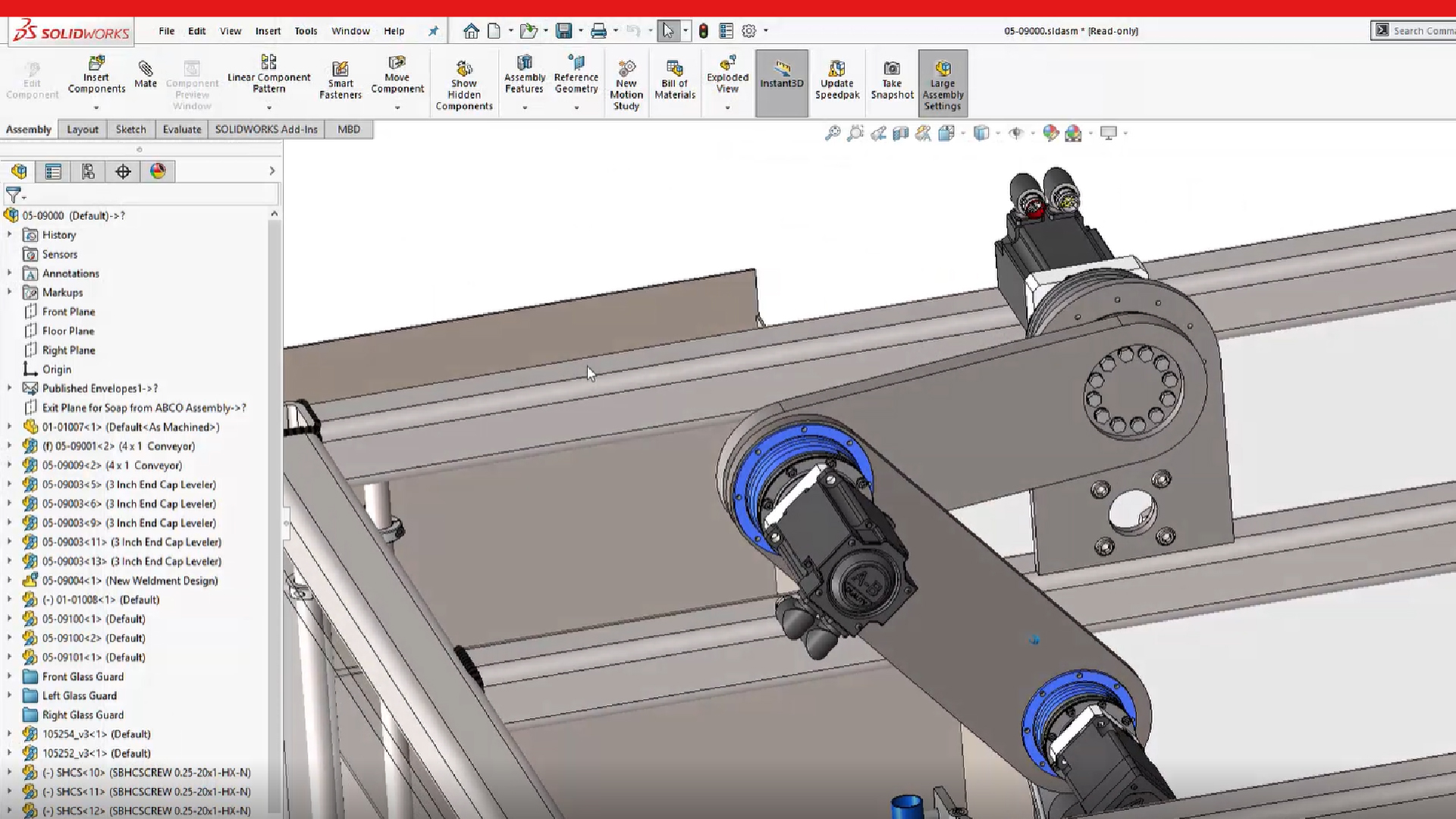1456x819 pixels.
Task: Click Bill of Materials icon
Action: coord(675,69)
